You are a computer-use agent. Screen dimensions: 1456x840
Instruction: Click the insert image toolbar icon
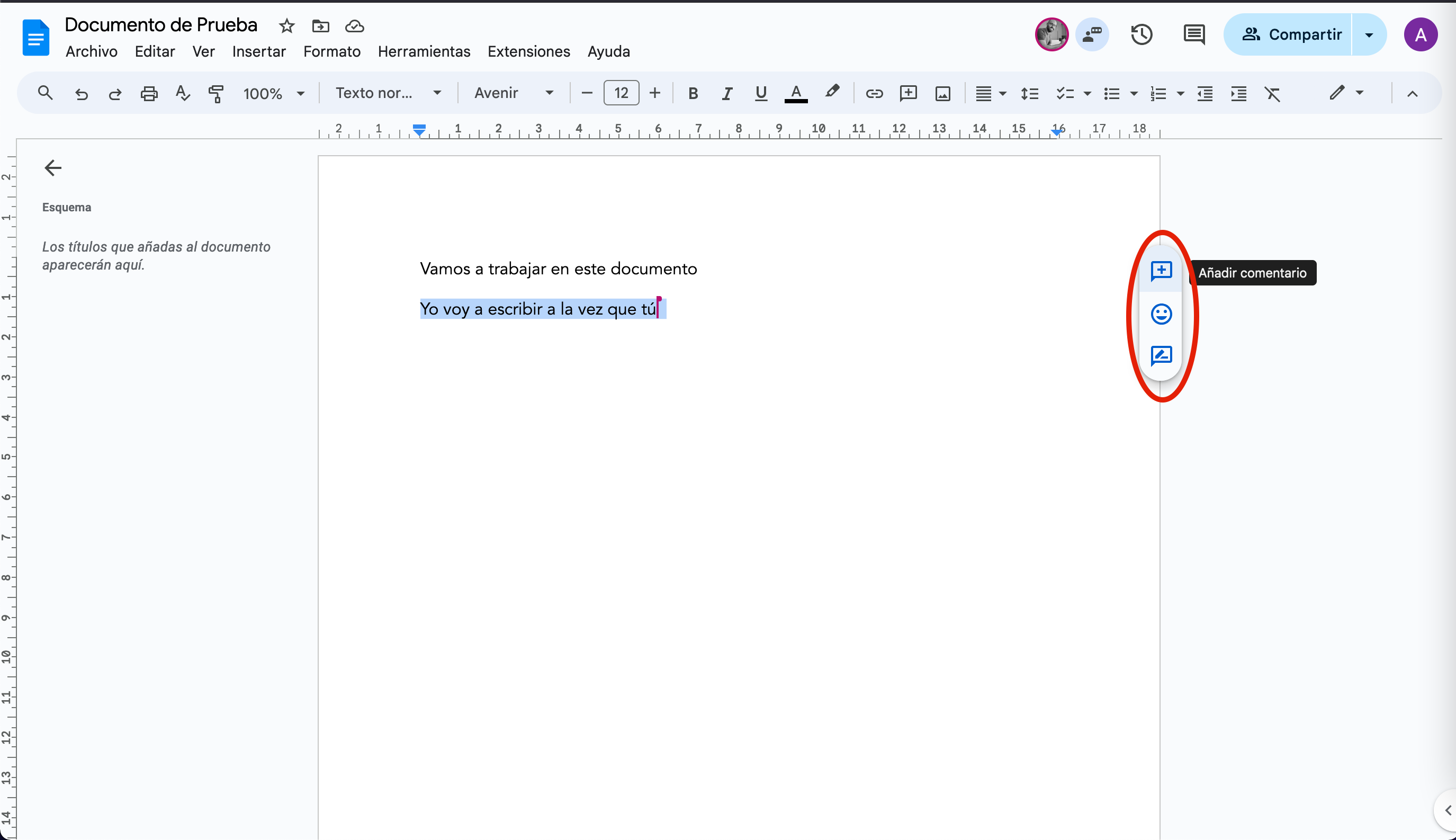942,93
